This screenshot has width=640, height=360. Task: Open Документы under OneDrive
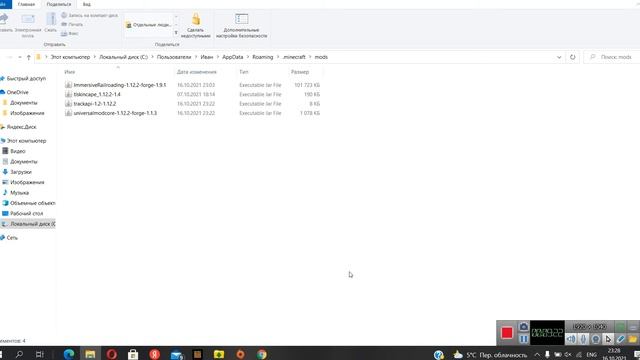click(x=24, y=103)
